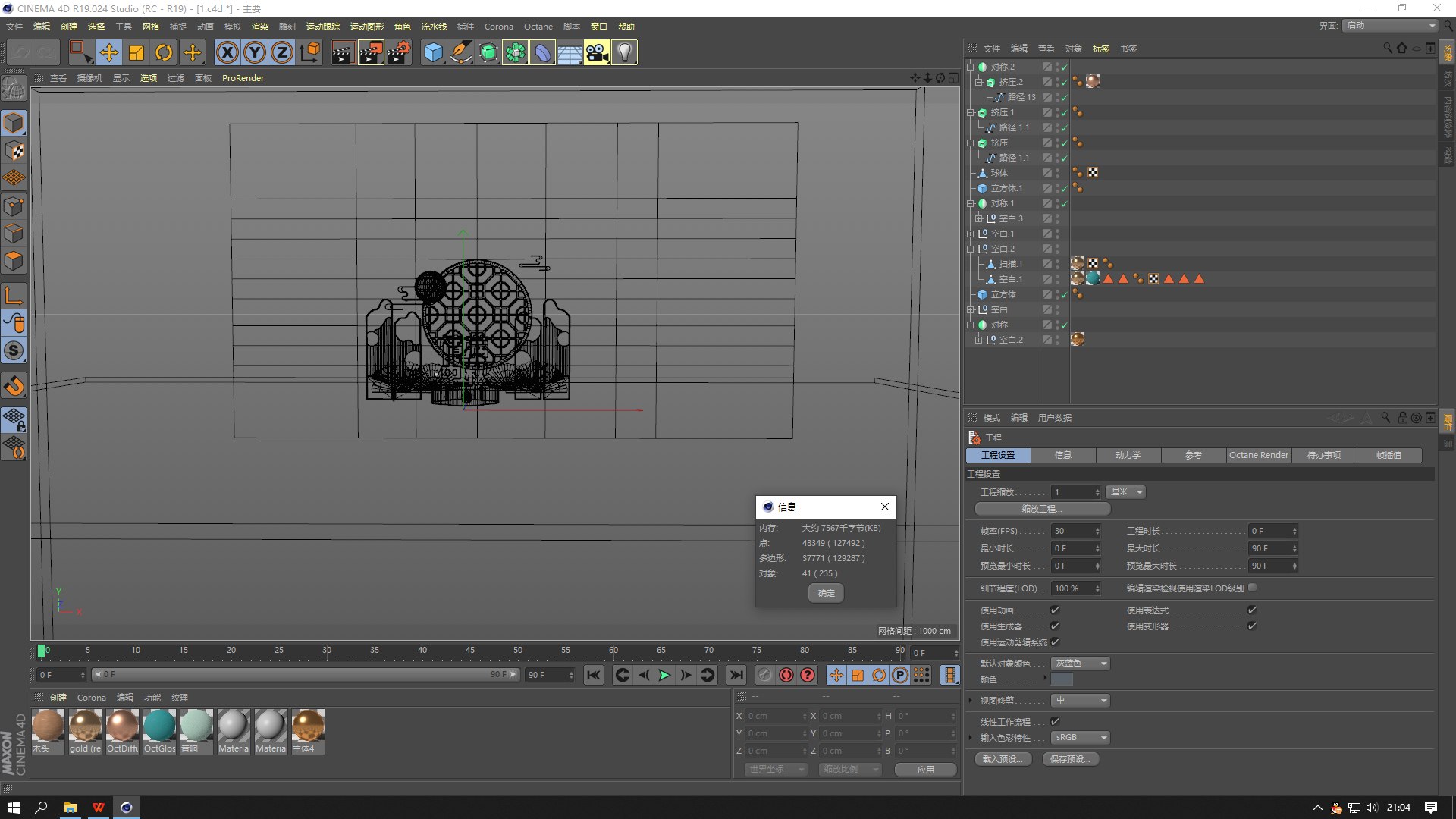Toggle the 使用表达式 checkbox
1456x819 pixels.
[x=1252, y=610]
